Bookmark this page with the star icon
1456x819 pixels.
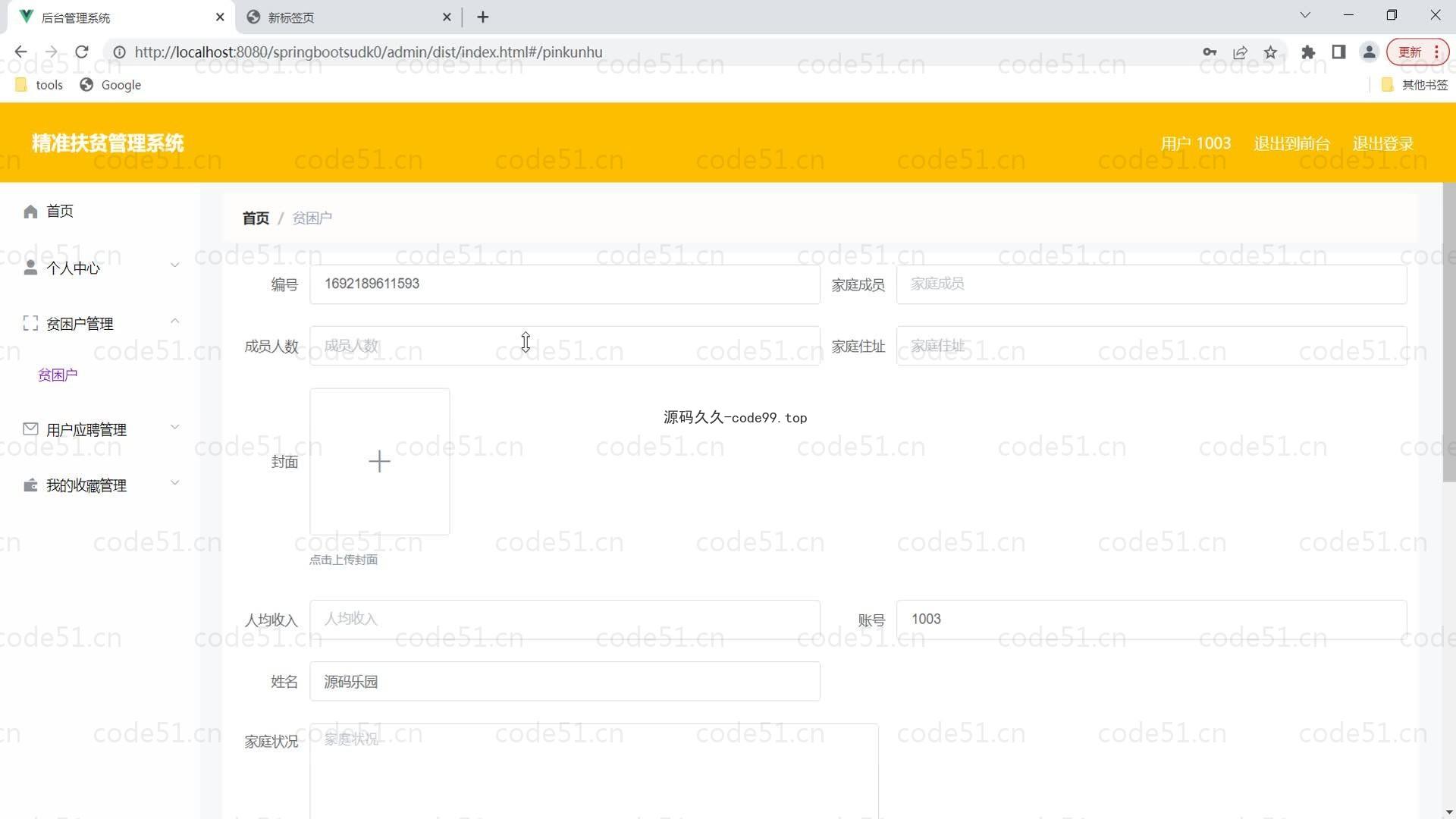pos(1271,52)
